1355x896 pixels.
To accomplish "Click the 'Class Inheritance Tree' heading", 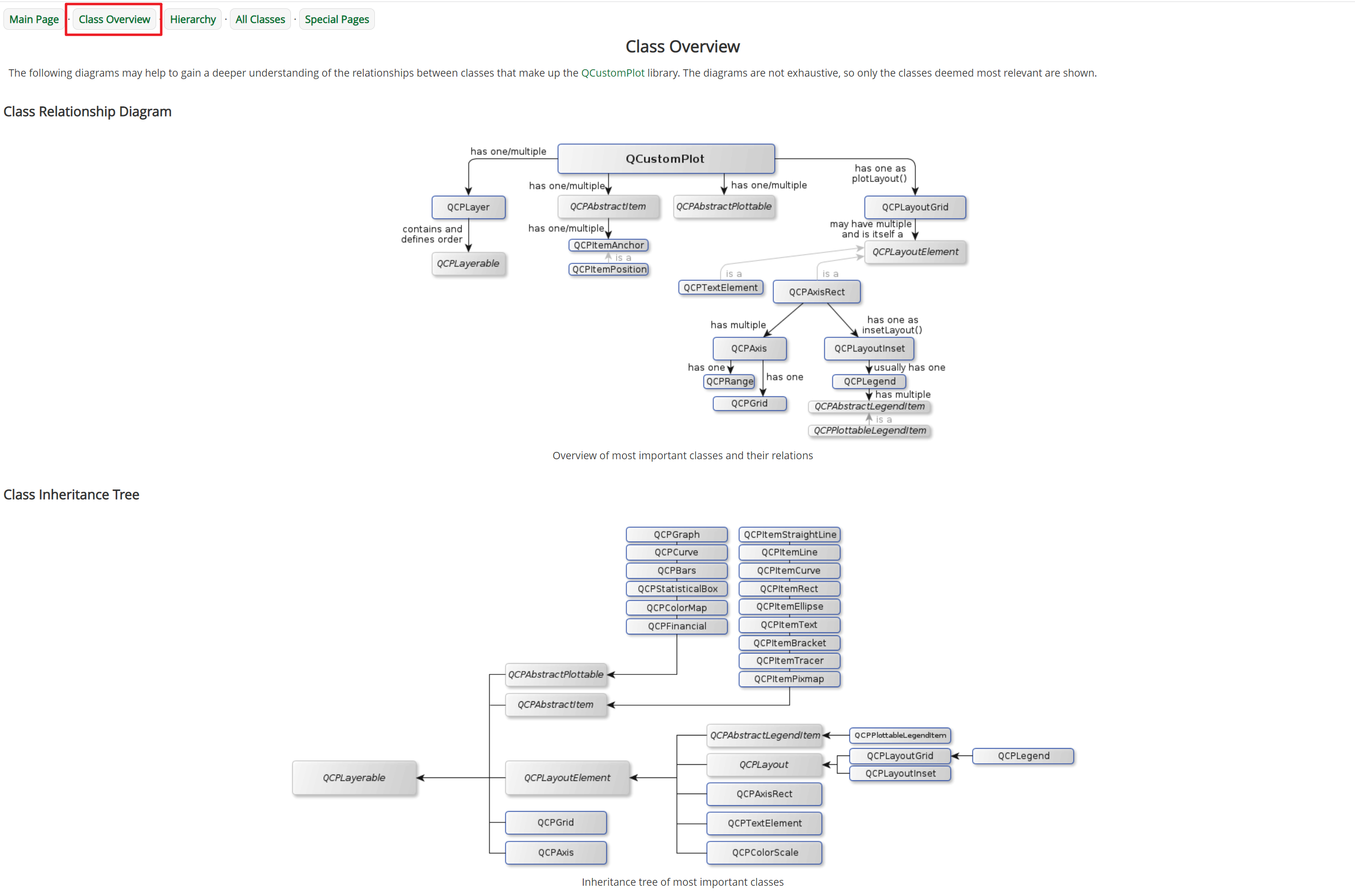I will tap(71, 495).
